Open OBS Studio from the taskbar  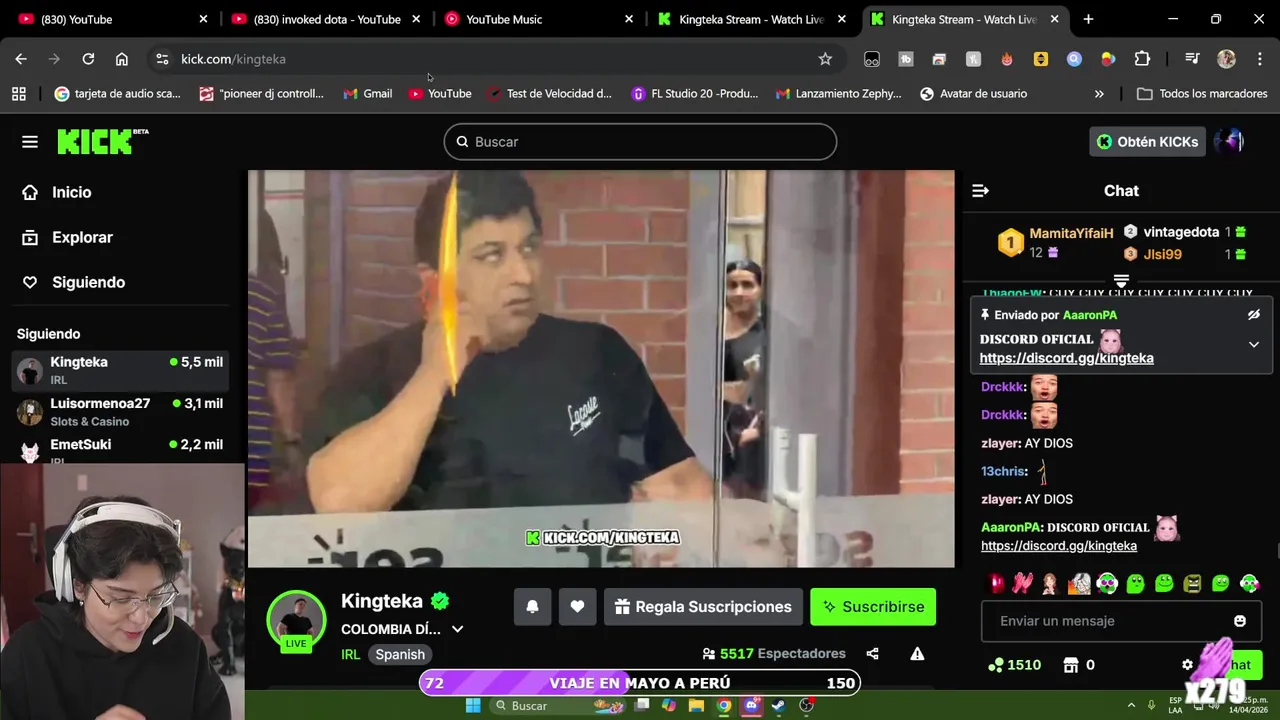pos(806,705)
